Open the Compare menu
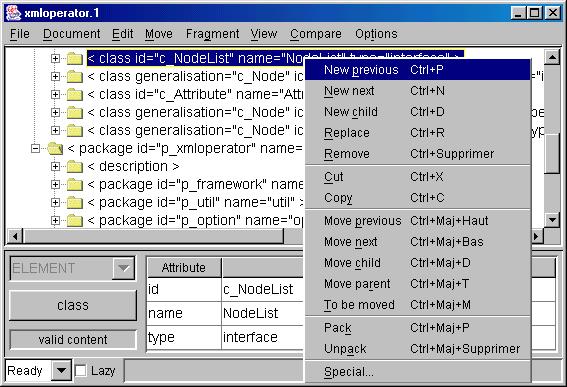The width and height of the screenshot is (567, 387). pos(316,34)
